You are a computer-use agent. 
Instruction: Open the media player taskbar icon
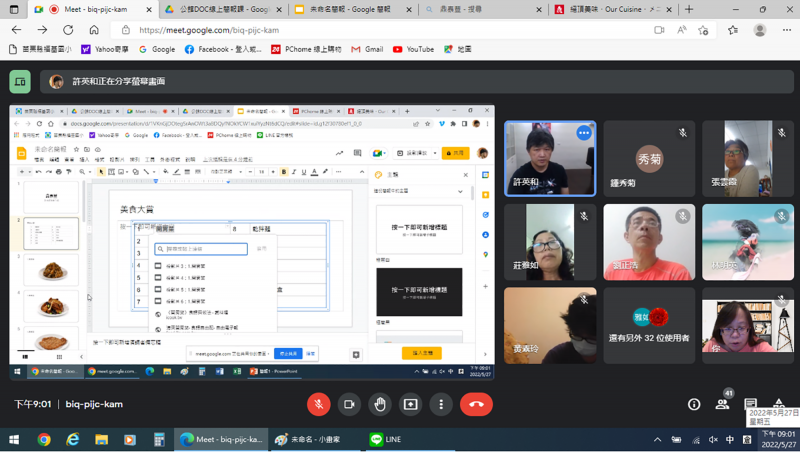click(x=130, y=440)
